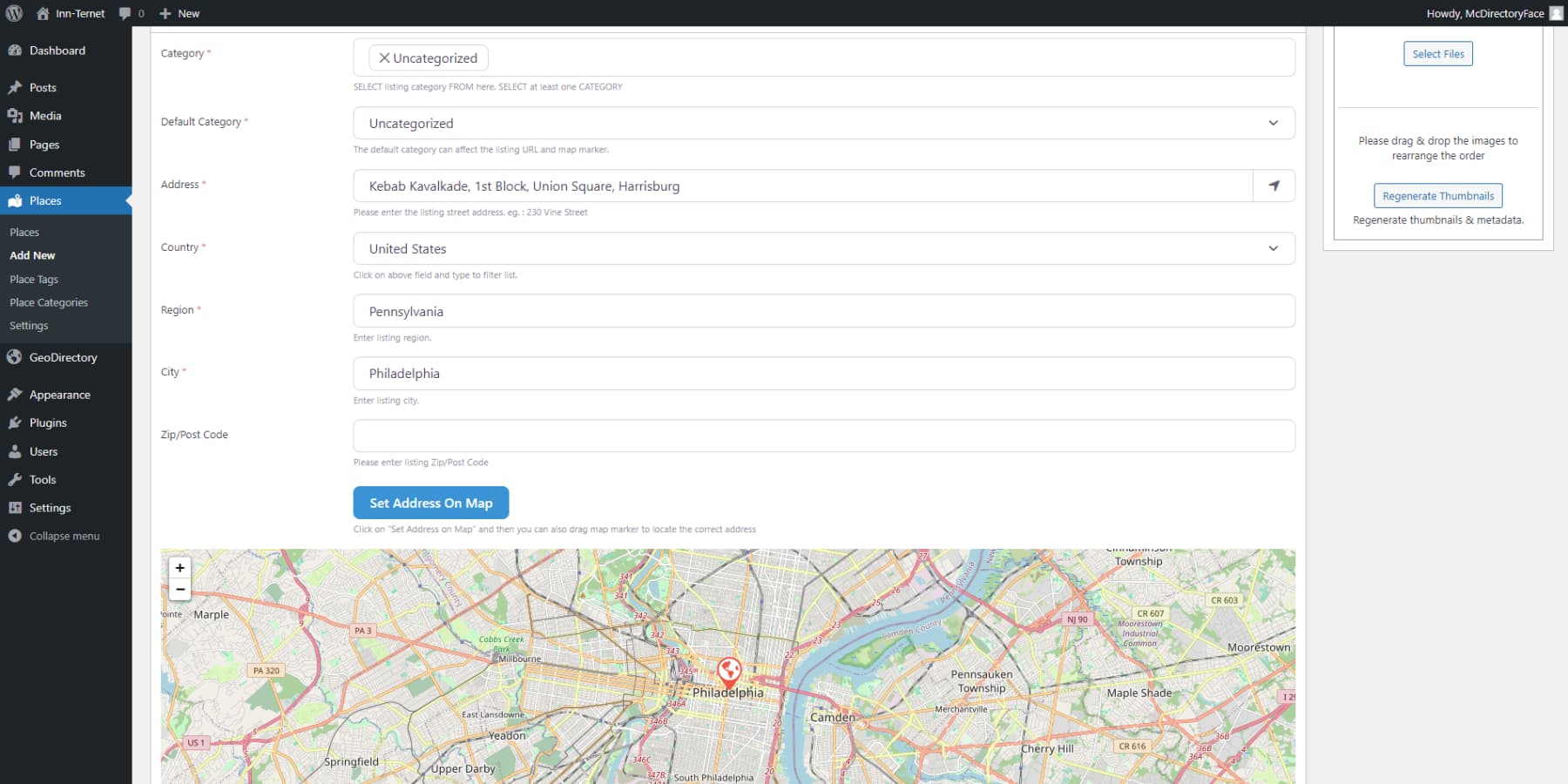The height and width of the screenshot is (784, 1568).
Task: Expand the Country dropdown
Action: click(1272, 248)
